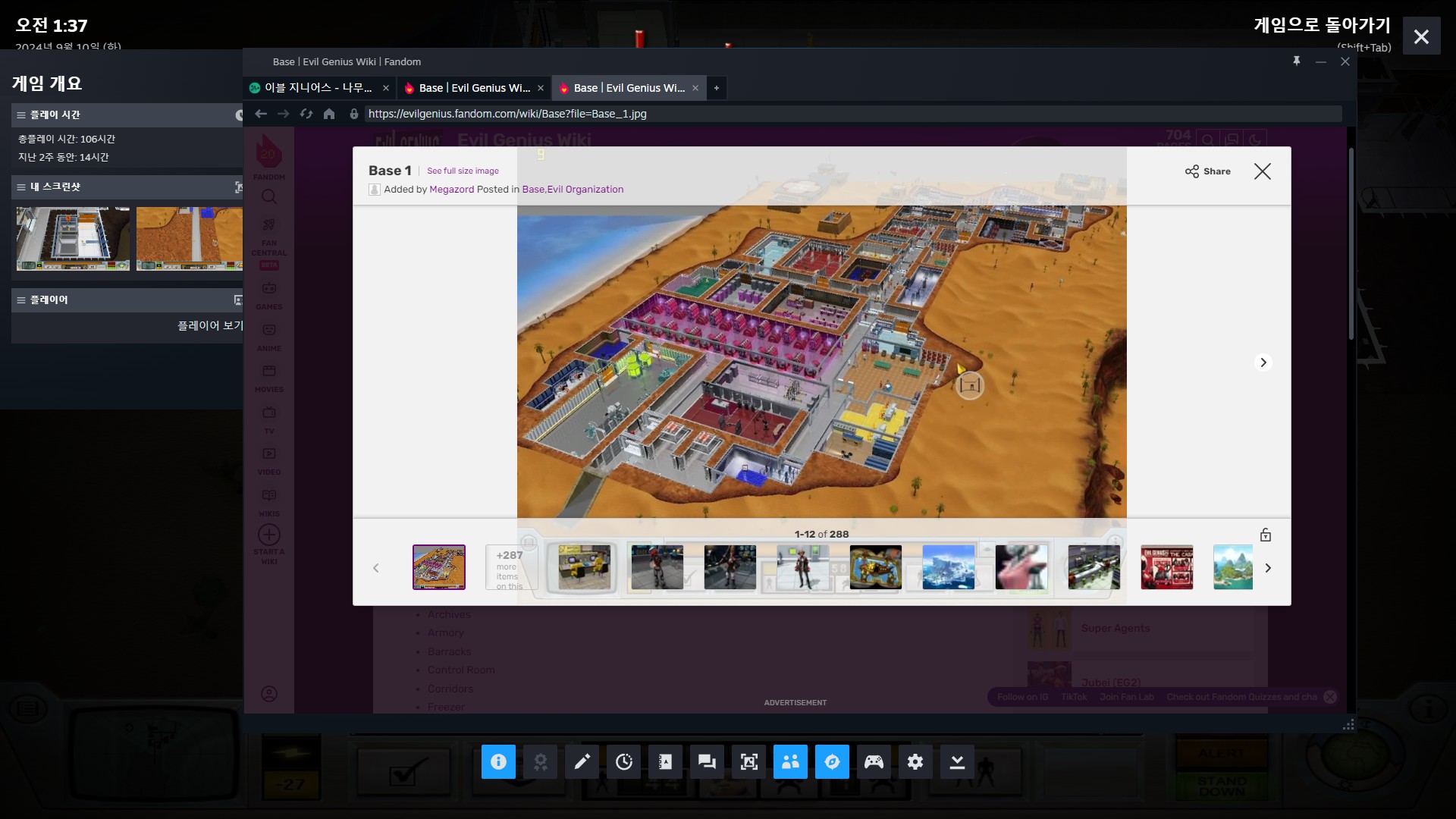Open the screenshots capture icon
The height and width of the screenshot is (819, 1456).
pyautogui.click(x=748, y=761)
